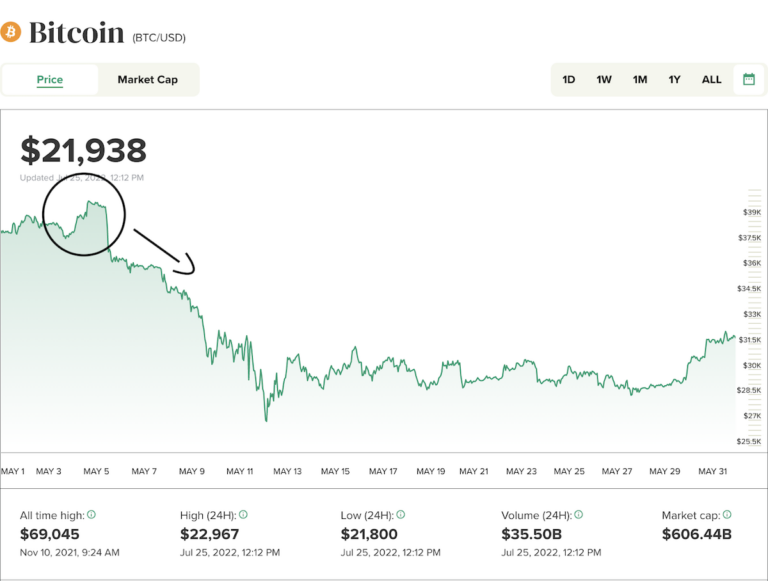Click the Bitcoin title heading
This screenshot has height=581, width=768.
click(x=76, y=33)
